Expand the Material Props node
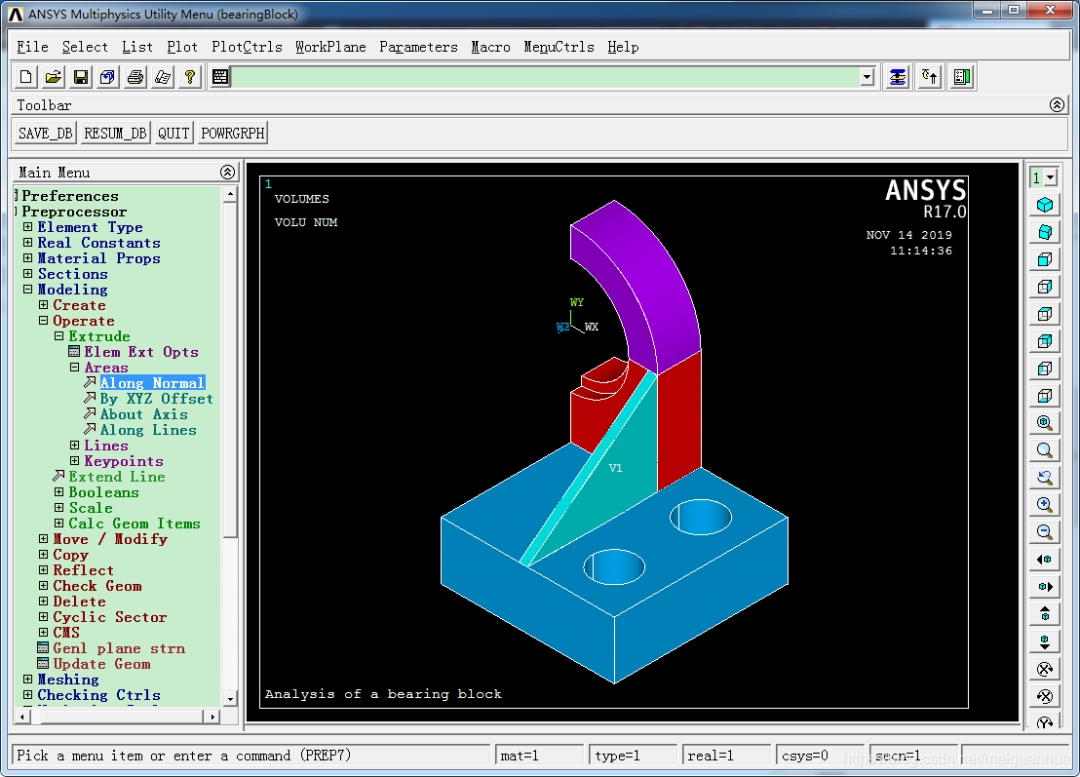 (28, 258)
